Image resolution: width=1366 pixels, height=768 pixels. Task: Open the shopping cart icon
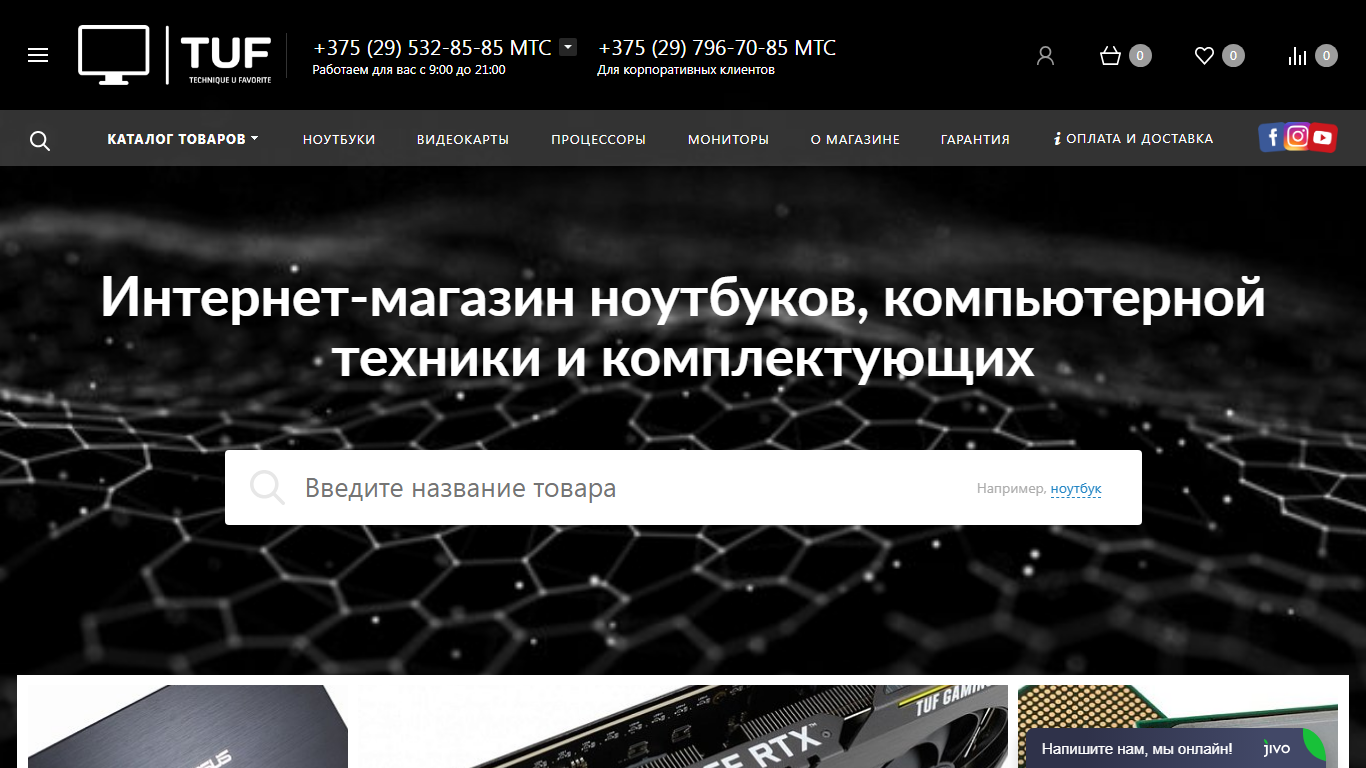point(1110,56)
